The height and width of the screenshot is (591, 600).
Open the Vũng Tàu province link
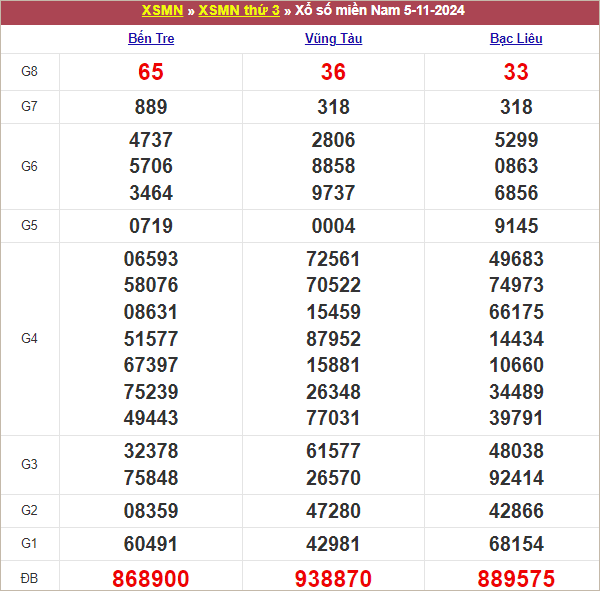(x=333, y=38)
